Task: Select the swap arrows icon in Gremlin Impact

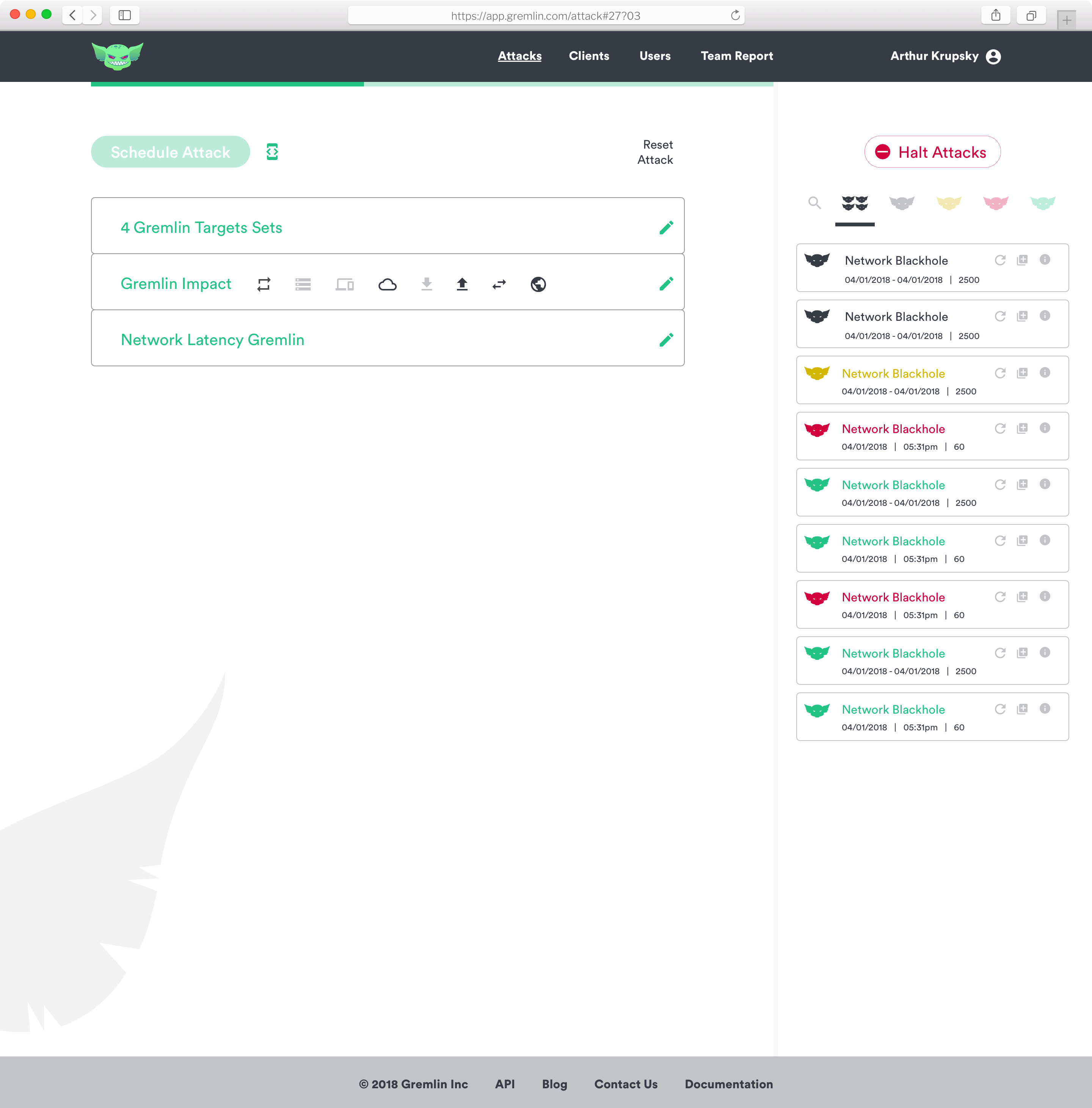Action: [499, 284]
